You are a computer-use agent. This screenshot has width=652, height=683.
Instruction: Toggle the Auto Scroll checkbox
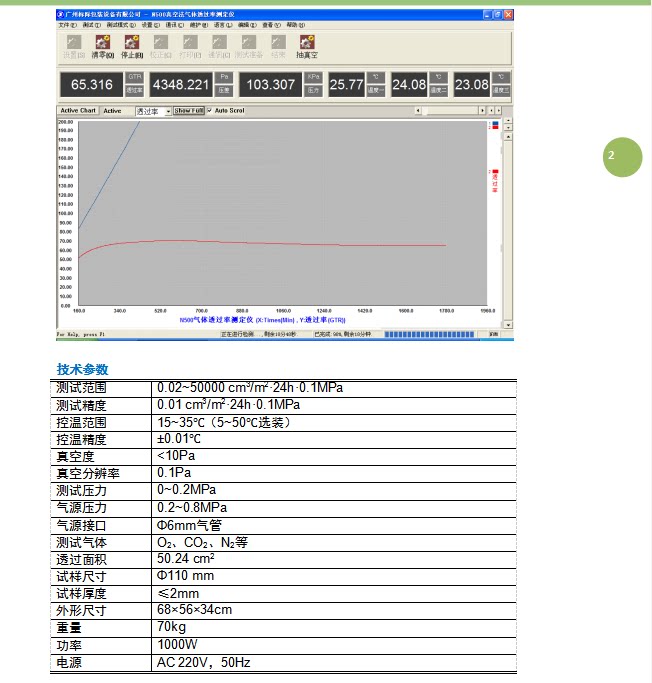tap(209, 111)
